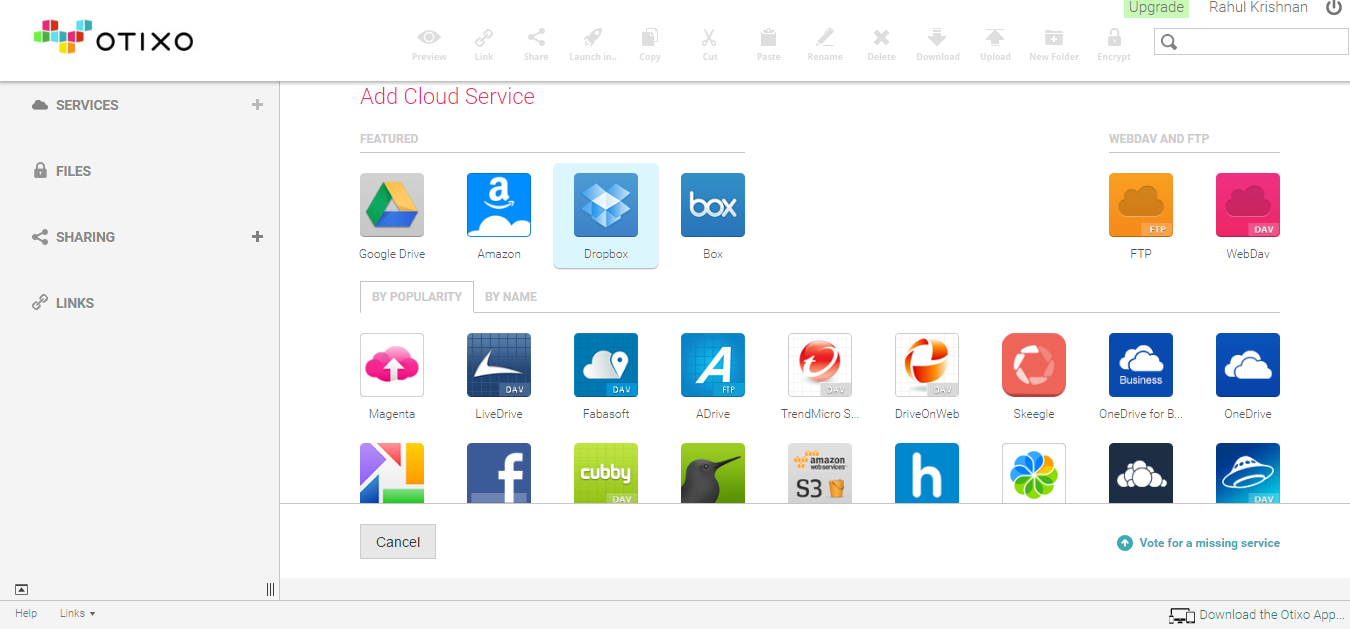Click the Otixo logo
The height and width of the screenshot is (629, 1350).
pyautogui.click(x=113, y=37)
